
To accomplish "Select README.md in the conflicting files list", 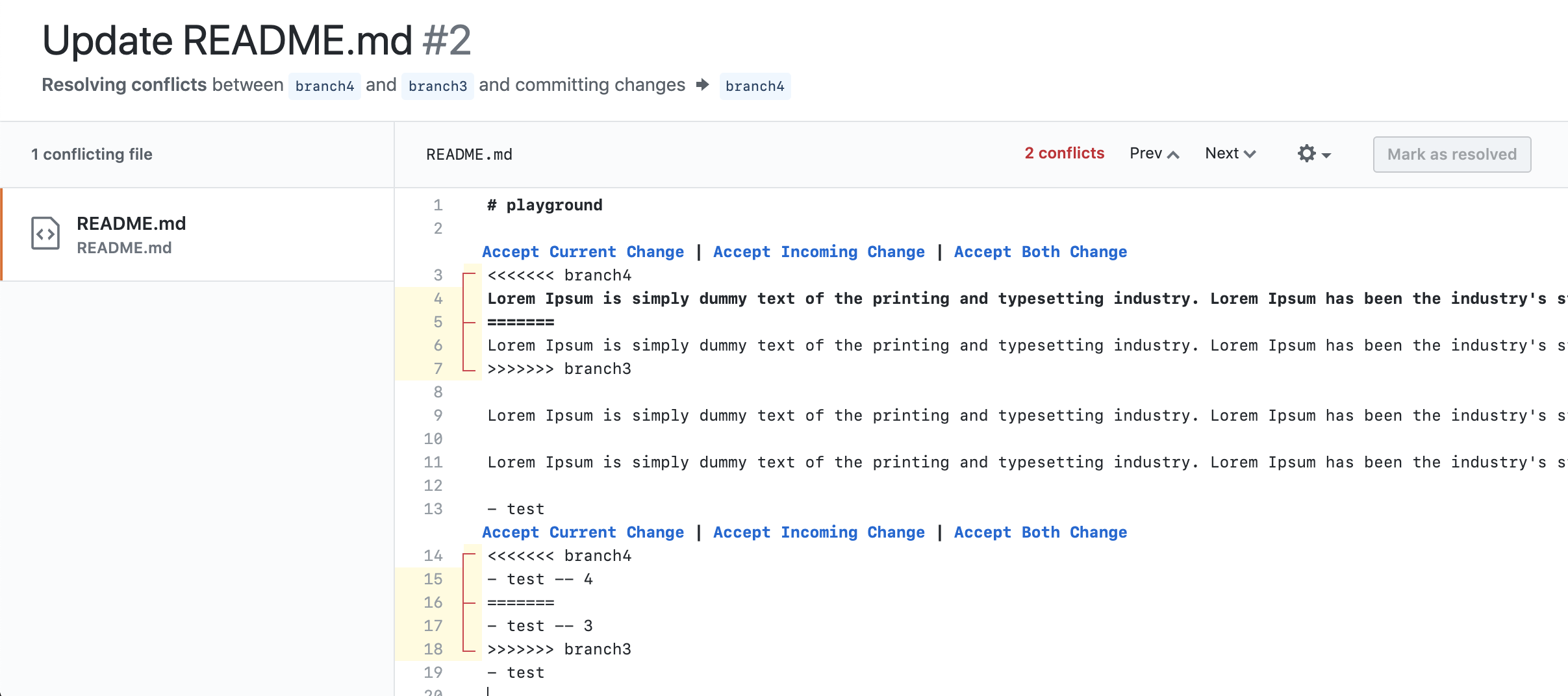I will 197,234.
